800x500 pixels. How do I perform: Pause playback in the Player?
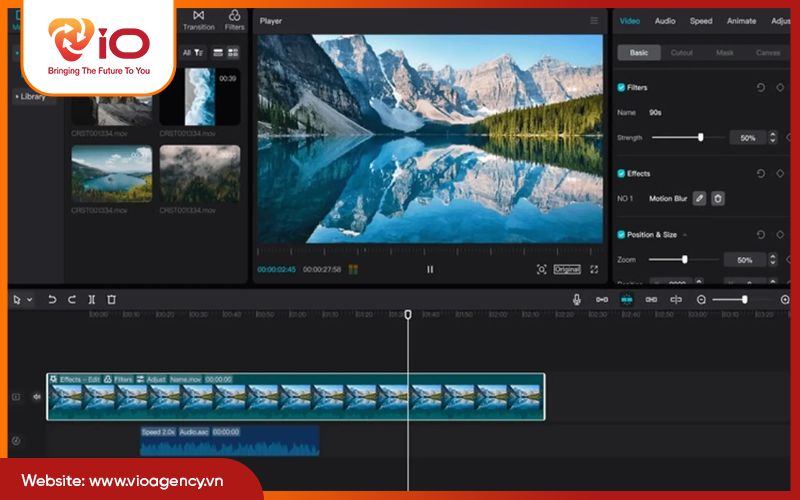(430, 269)
